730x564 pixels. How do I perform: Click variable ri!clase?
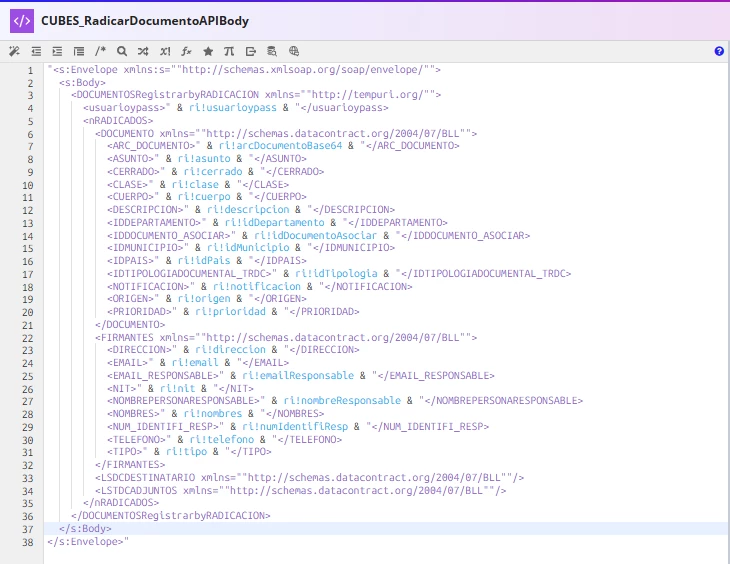click(x=195, y=184)
